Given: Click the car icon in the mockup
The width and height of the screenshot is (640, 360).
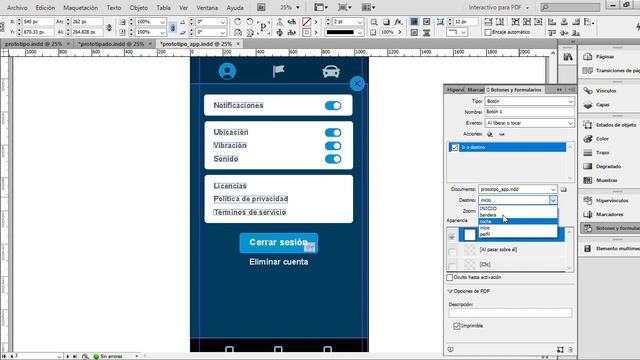Looking at the screenshot, I should point(331,71).
